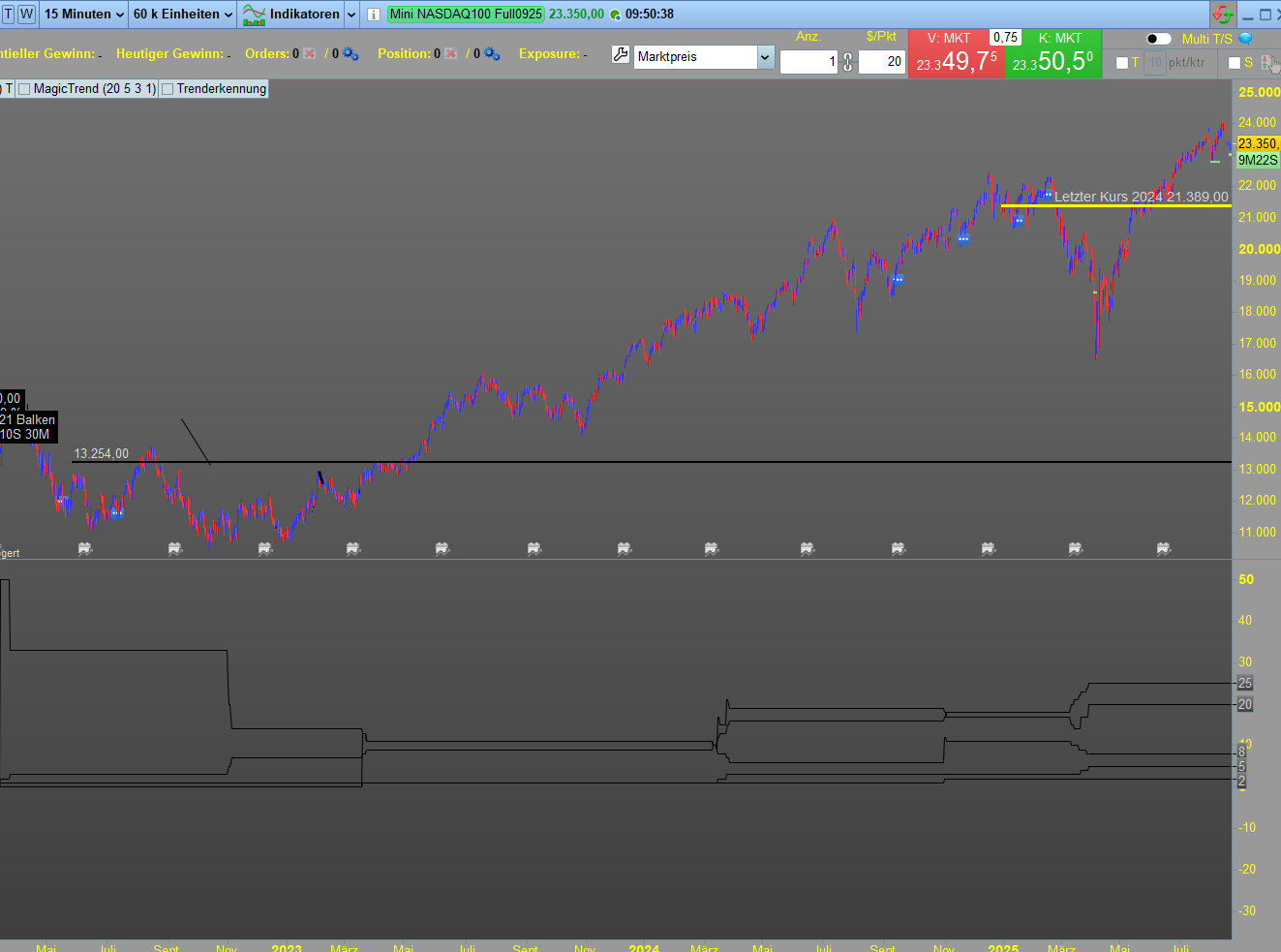The width and height of the screenshot is (1281, 952).
Task: Click the rollover flag icon near 2024
Action: (625, 548)
